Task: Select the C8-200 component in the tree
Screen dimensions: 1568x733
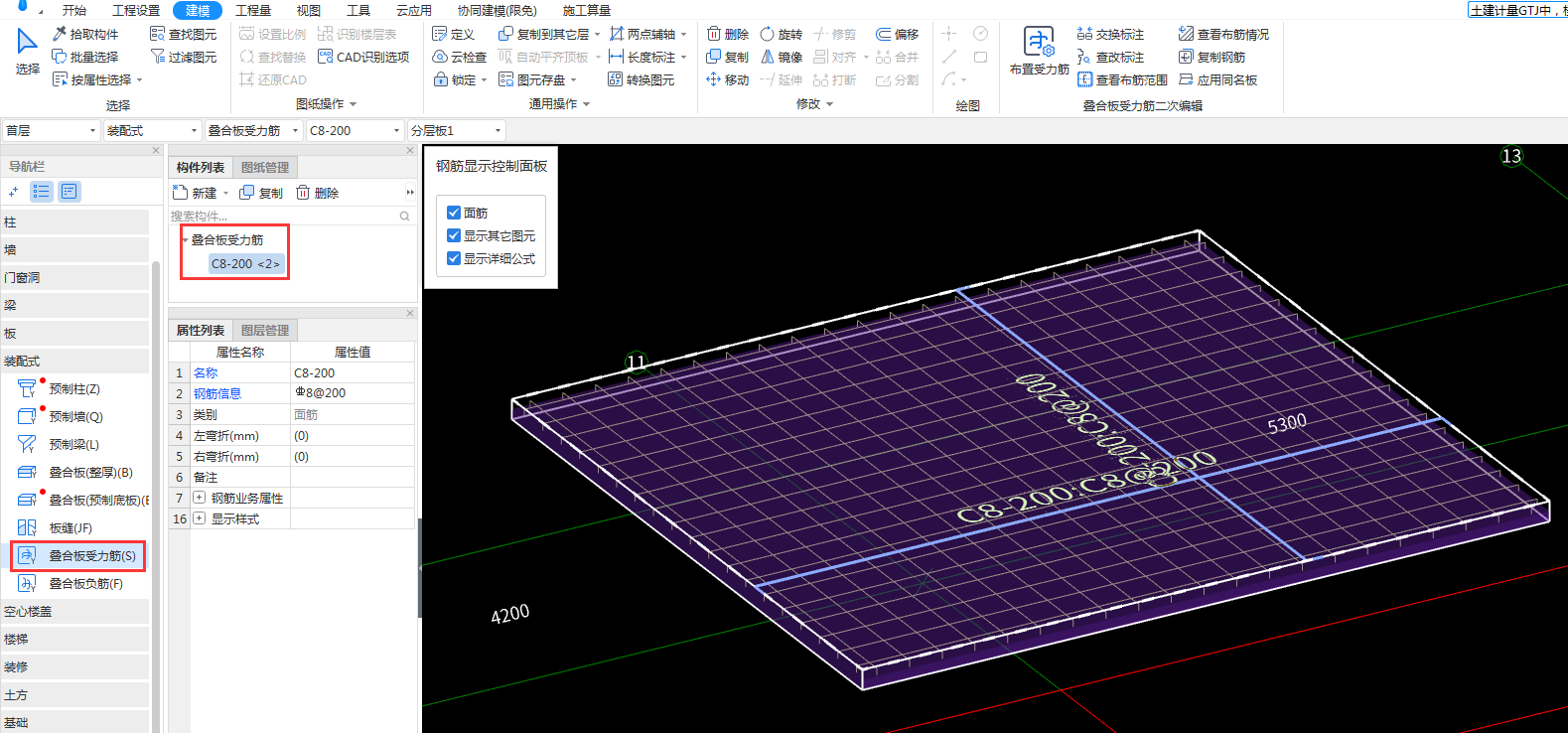Action: point(245,264)
